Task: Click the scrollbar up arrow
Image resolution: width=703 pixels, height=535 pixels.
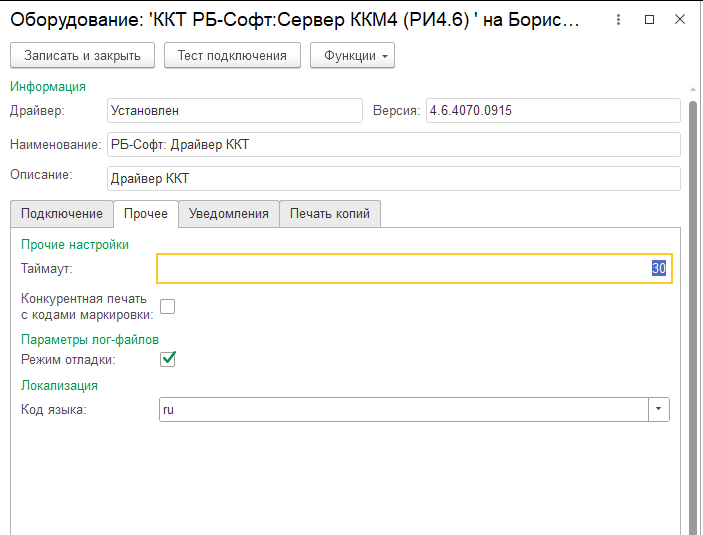Action: [x=693, y=89]
